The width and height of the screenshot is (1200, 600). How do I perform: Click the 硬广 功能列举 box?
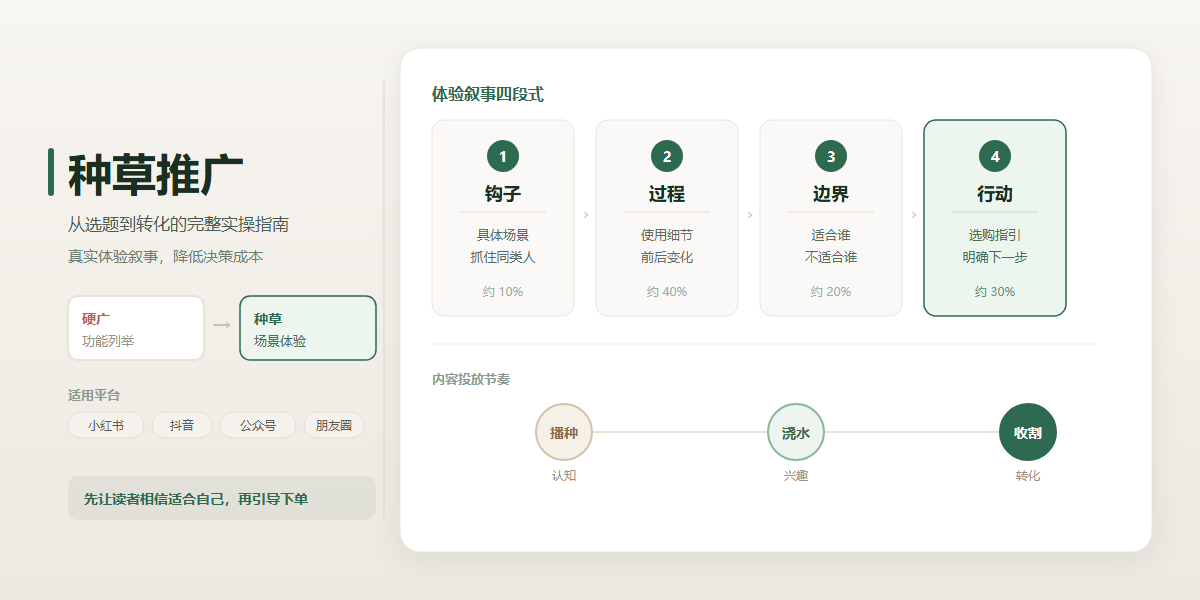click(136, 328)
